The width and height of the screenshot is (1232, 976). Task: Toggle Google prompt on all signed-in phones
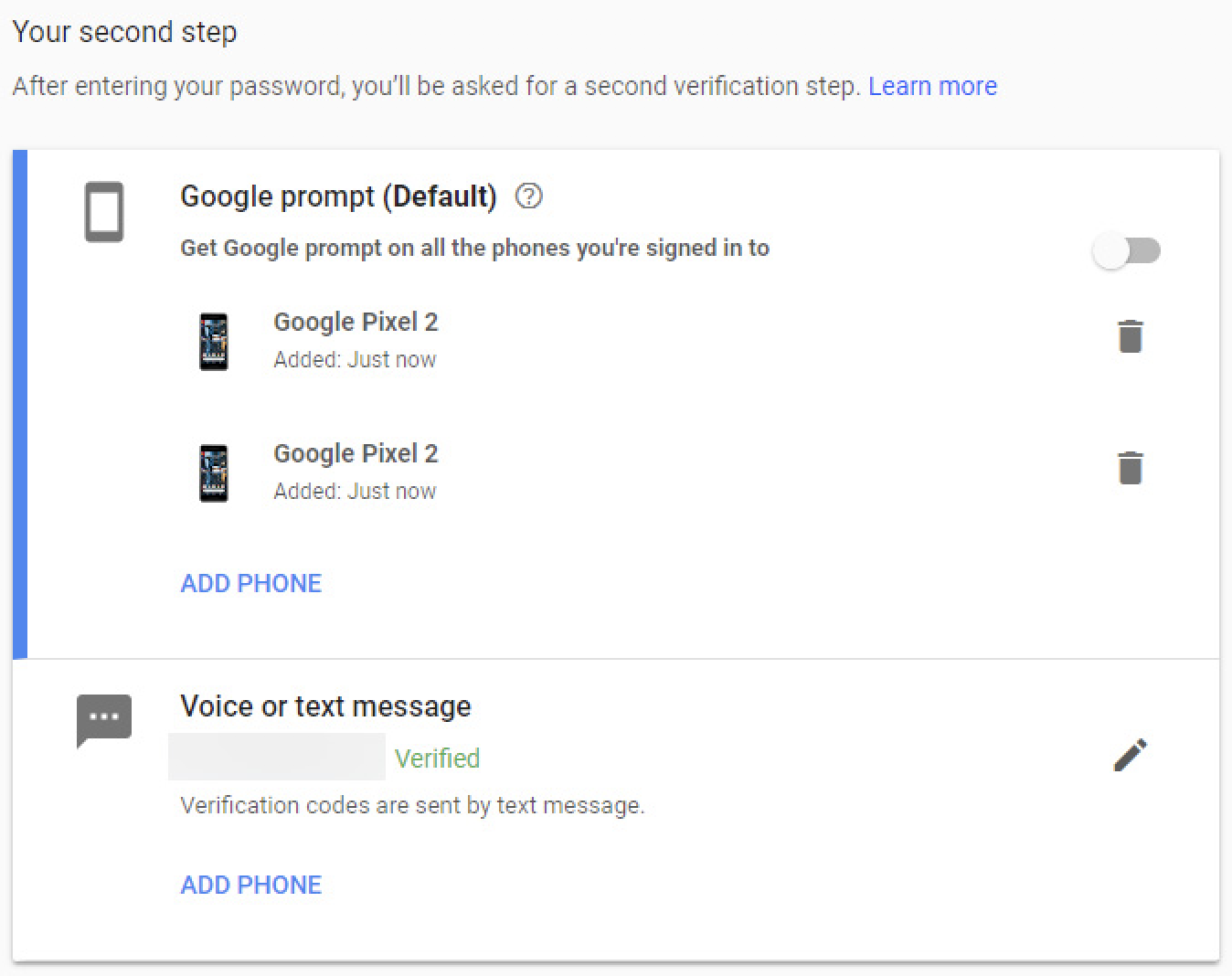click(1127, 250)
